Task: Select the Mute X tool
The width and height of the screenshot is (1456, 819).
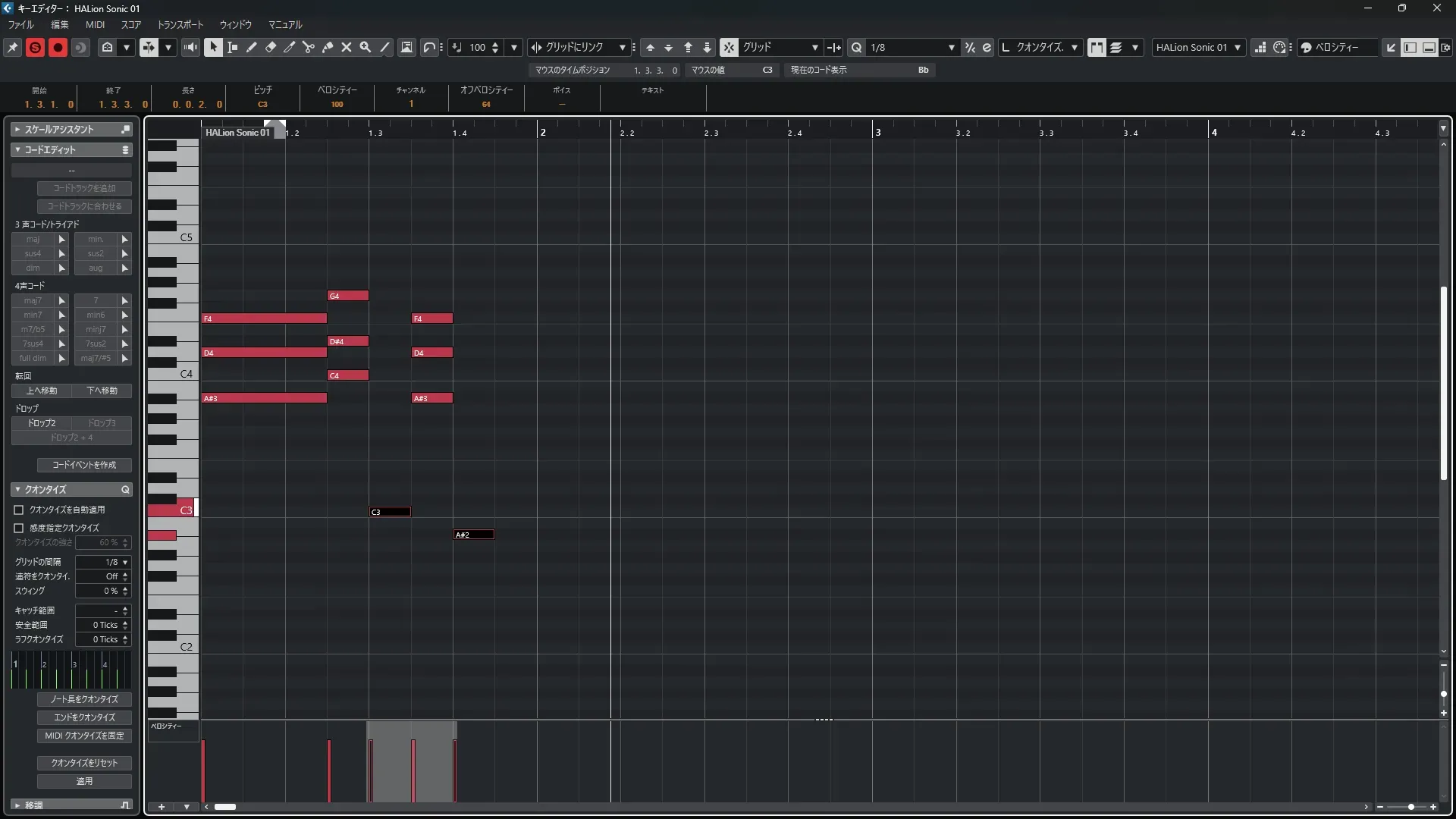Action: click(x=347, y=47)
